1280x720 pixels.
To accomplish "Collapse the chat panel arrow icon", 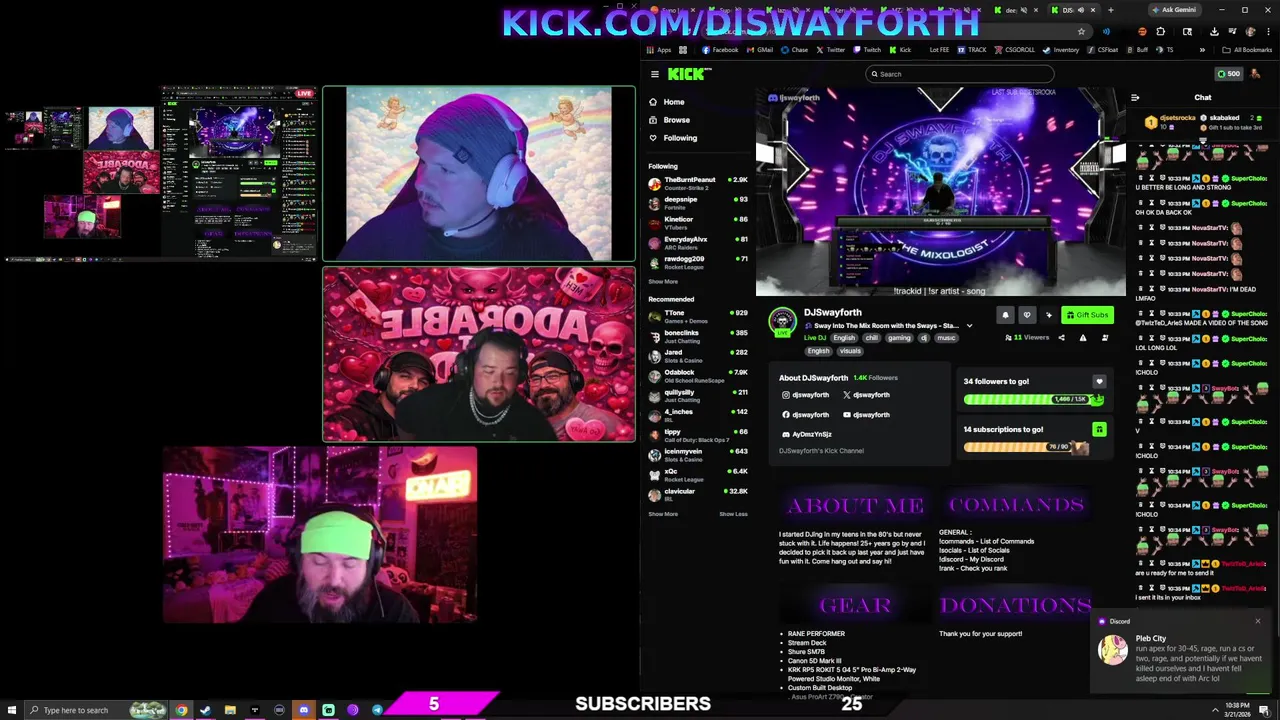I will (1135, 98).
